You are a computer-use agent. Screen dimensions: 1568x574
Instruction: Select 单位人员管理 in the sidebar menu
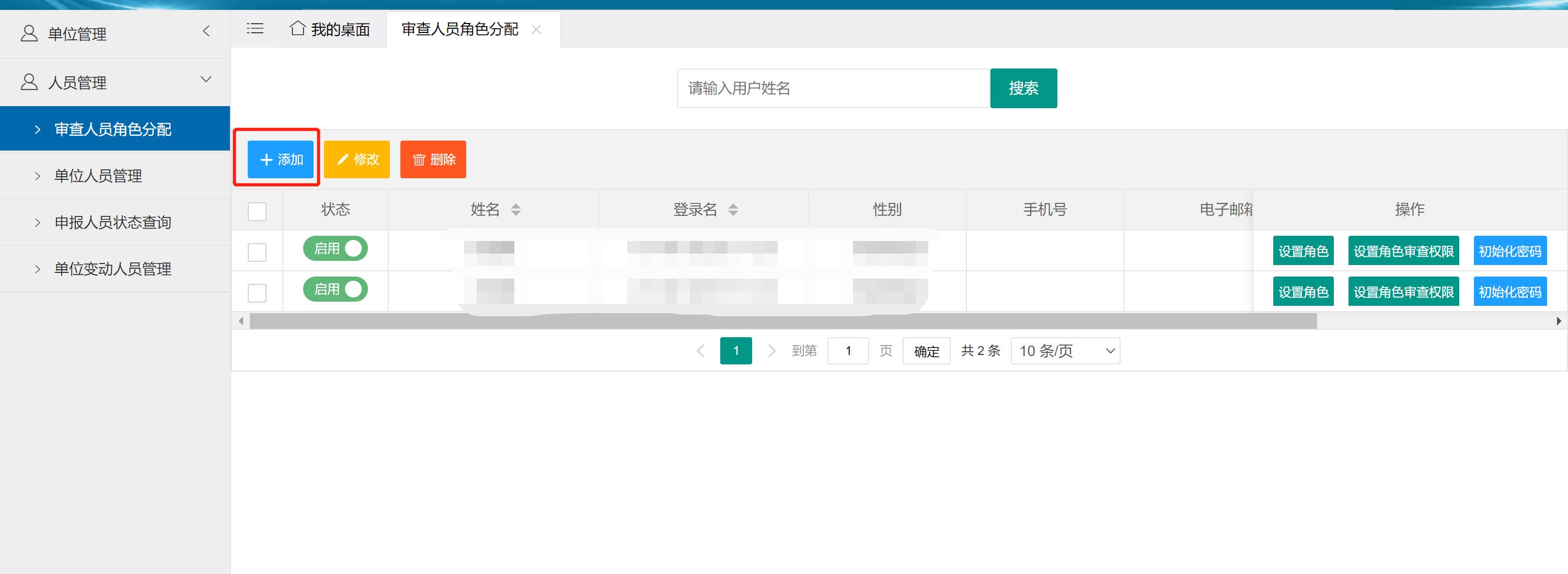pos(98,176)
